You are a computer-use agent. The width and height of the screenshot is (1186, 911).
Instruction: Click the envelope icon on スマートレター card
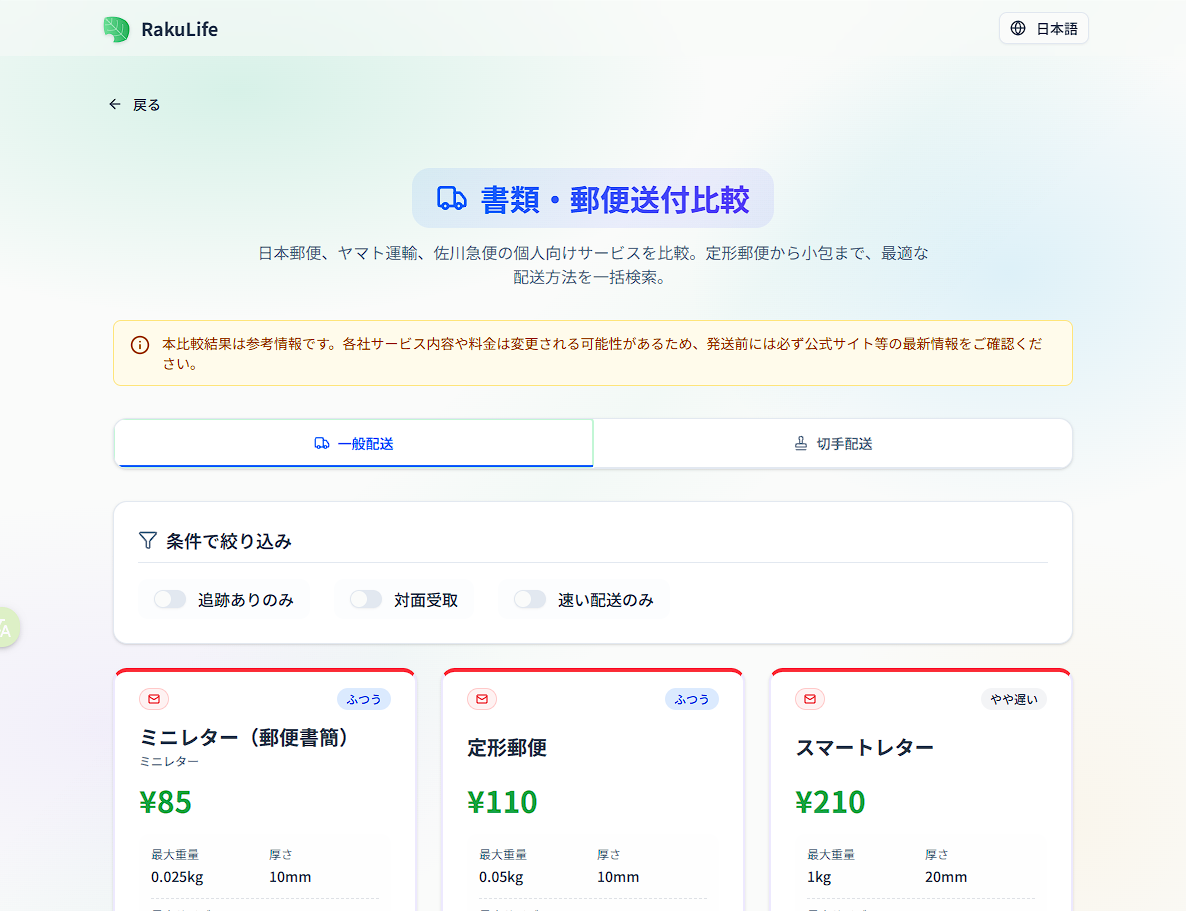point(810,699)
